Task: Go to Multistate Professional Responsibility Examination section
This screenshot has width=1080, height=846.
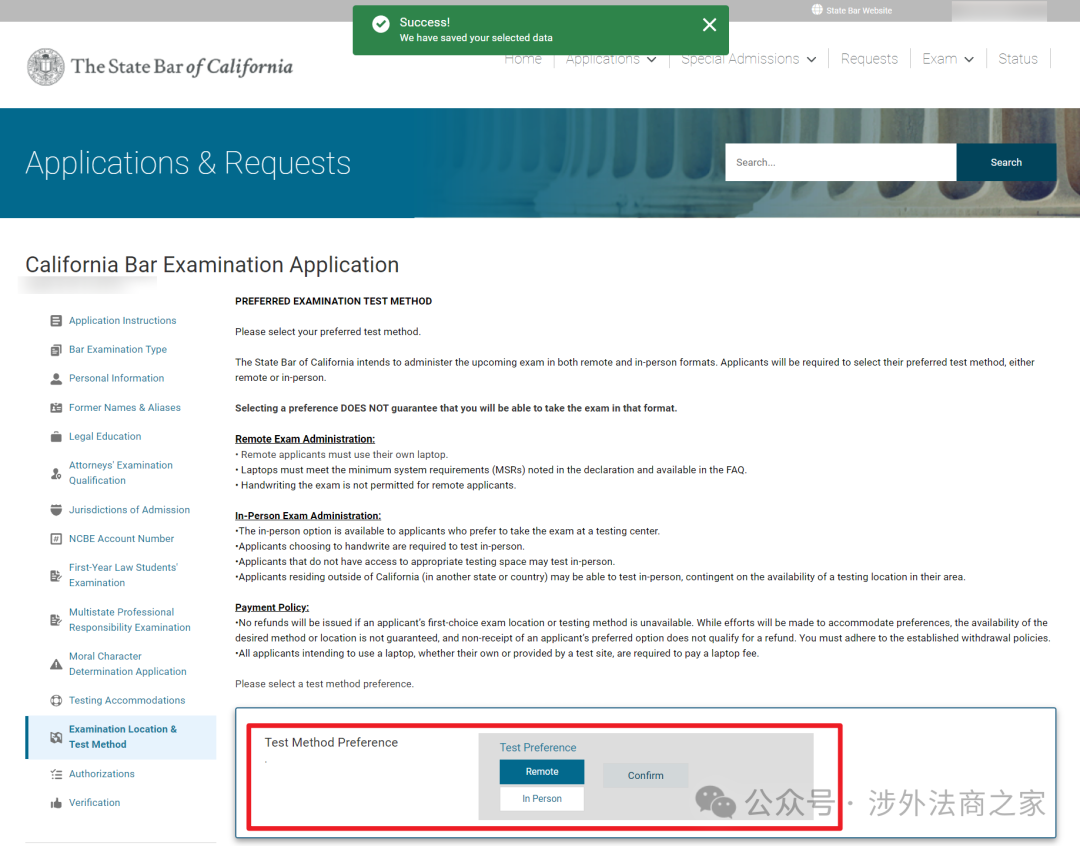Action: click(129, 620)
